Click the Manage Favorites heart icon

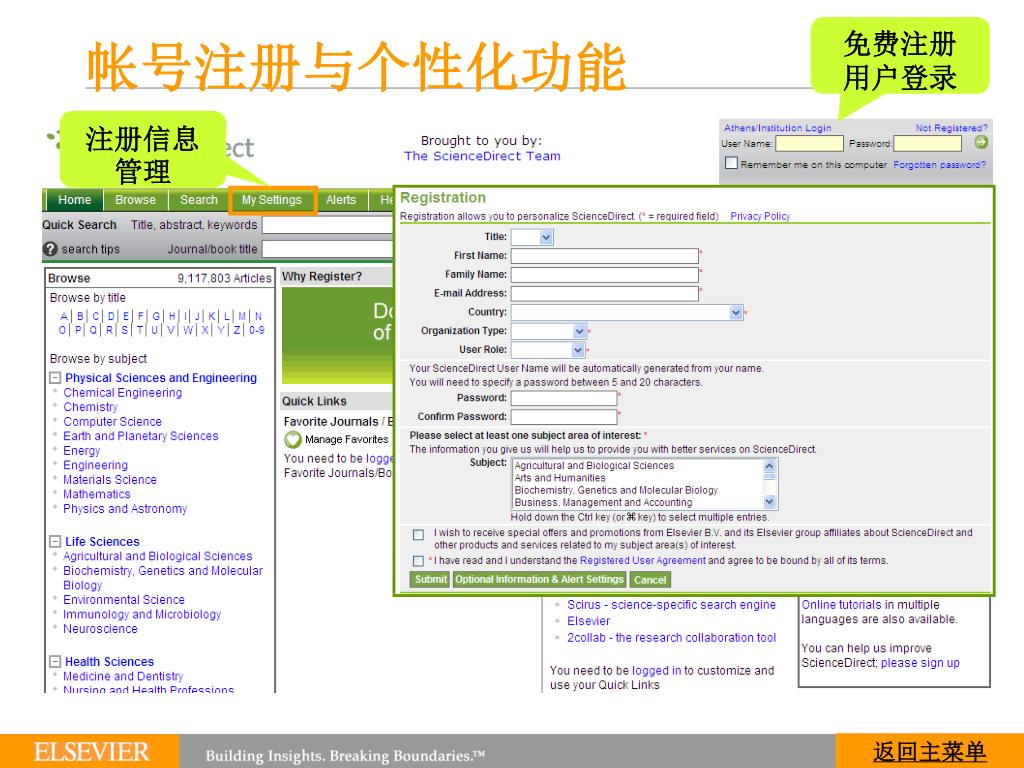tap(293, 440)
